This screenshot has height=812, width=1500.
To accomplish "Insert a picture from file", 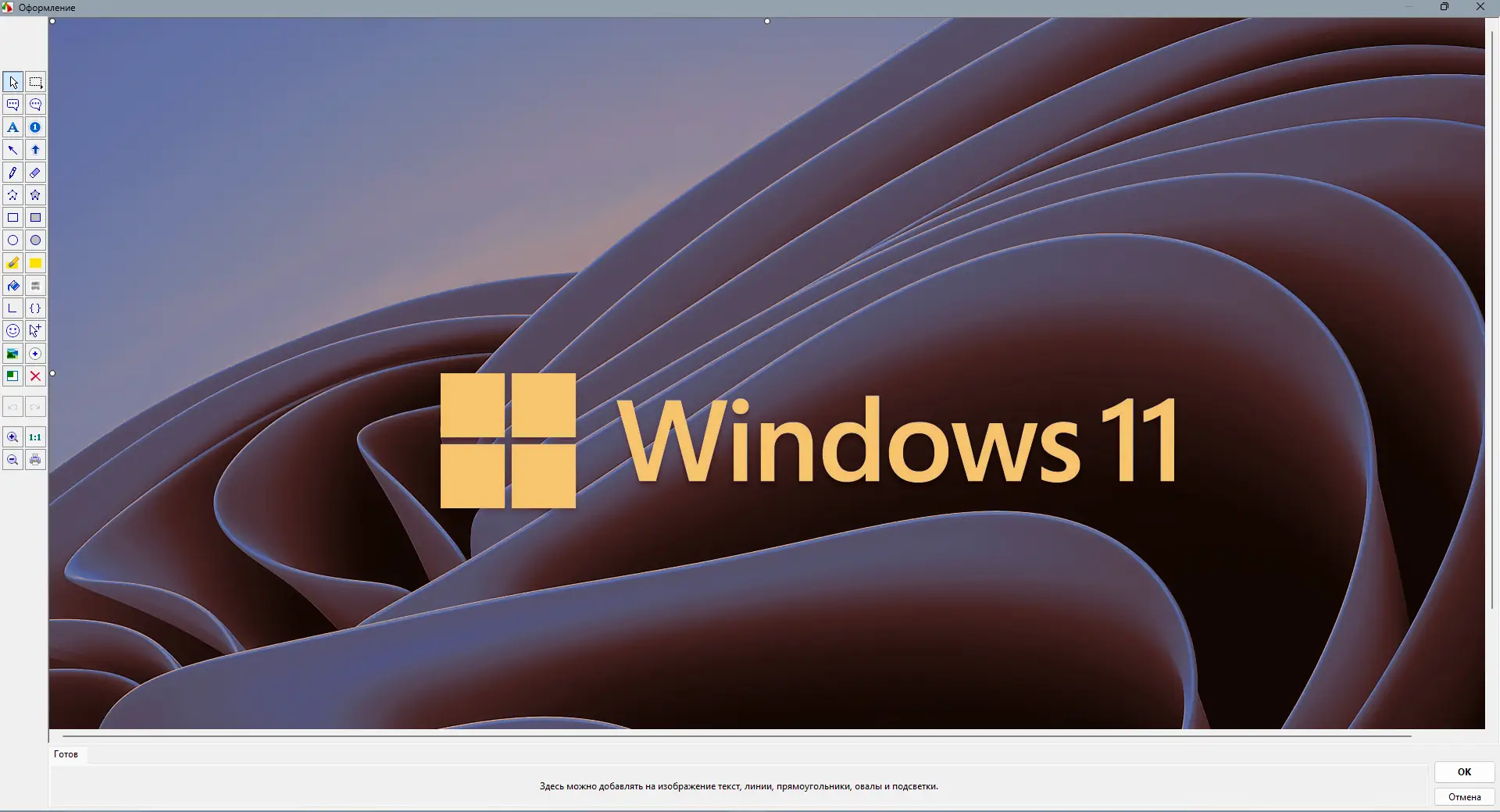I will [12, 354].
